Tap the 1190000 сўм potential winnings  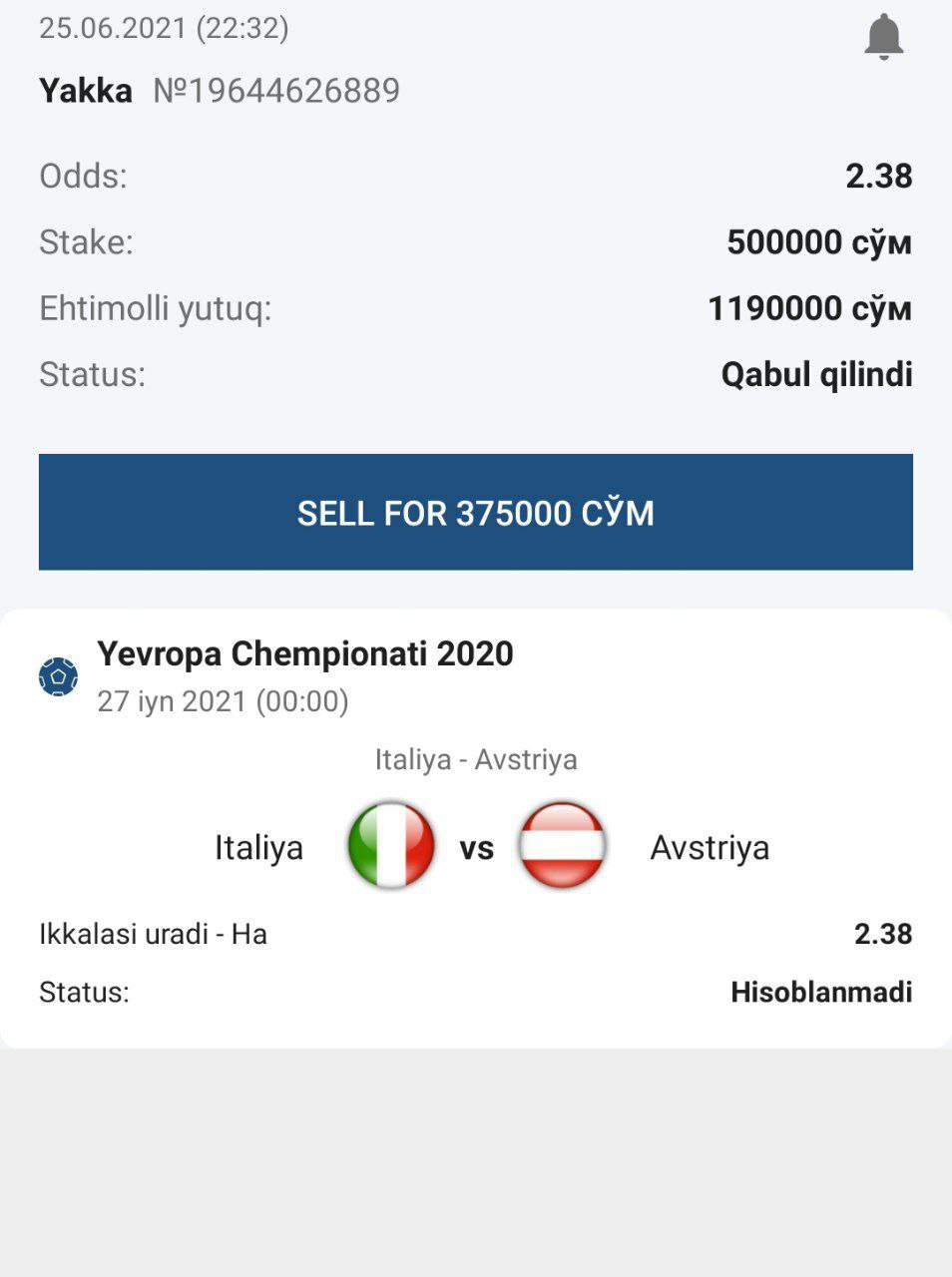tap(809, 308)
